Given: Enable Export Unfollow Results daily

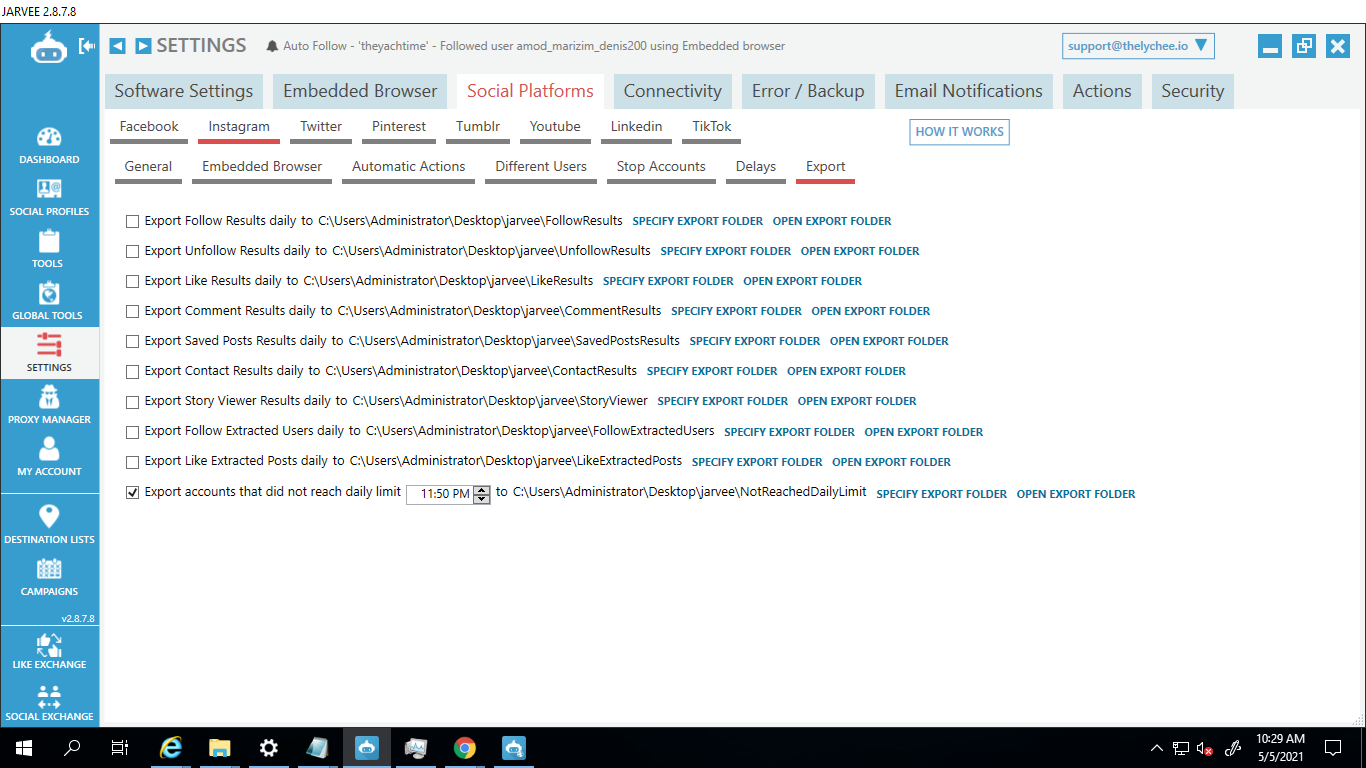Looking at the screenshot, I should tap(132, 251).
